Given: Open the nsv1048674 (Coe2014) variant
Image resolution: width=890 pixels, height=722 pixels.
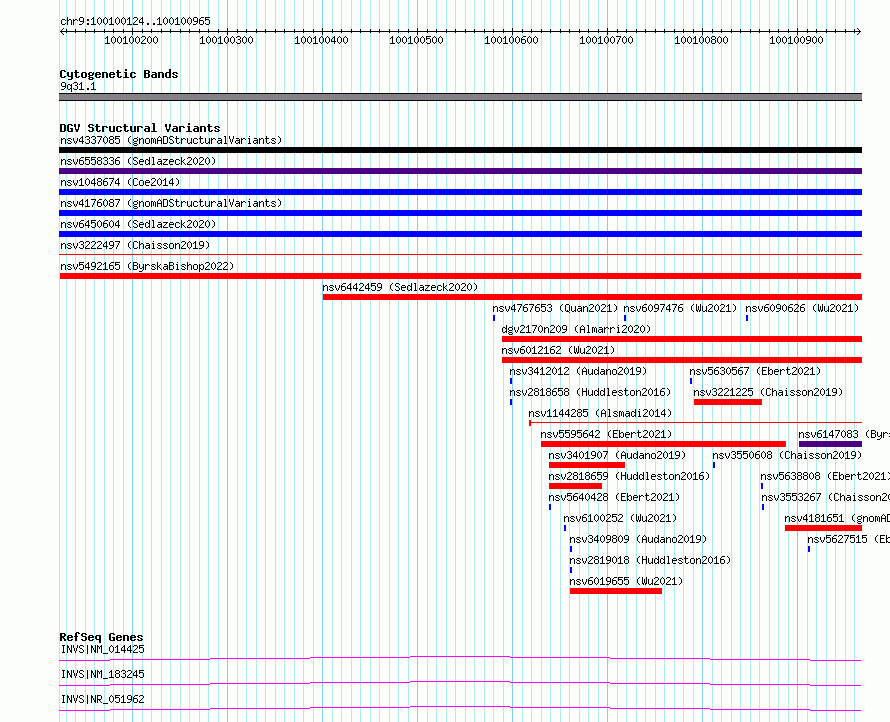Looking at the screenshot, I should pos(120,182).
